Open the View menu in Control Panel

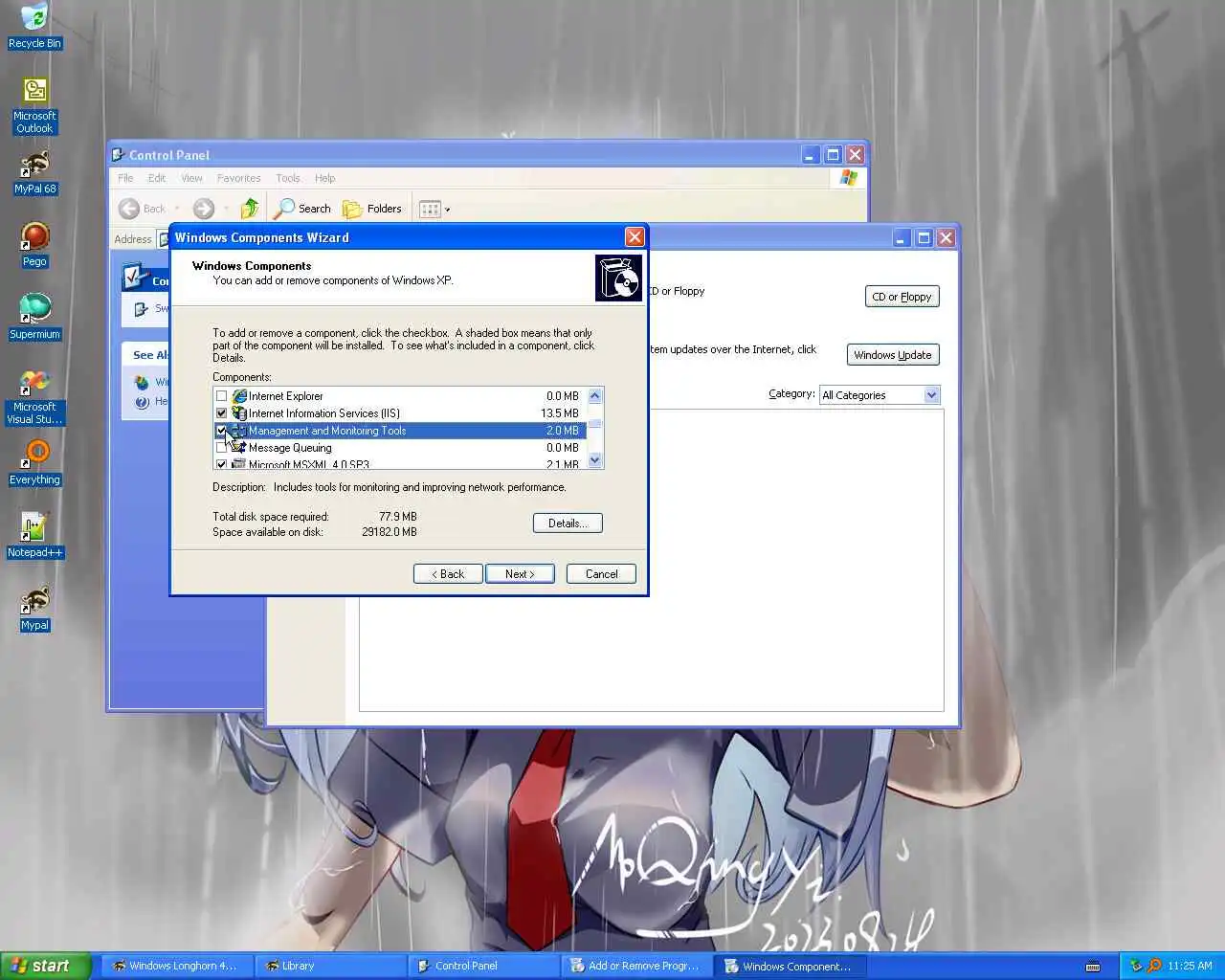click(191, 178)
